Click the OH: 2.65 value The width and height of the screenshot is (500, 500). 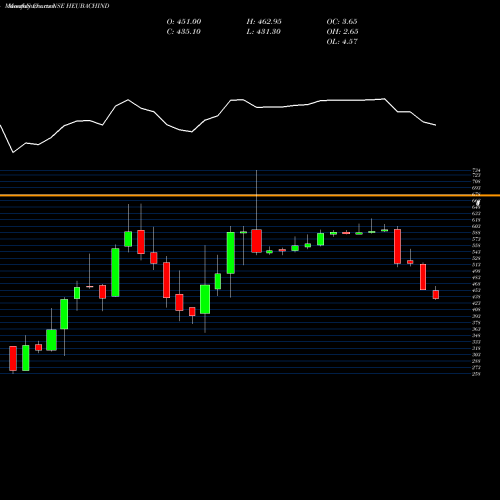[x=342, y=32]
